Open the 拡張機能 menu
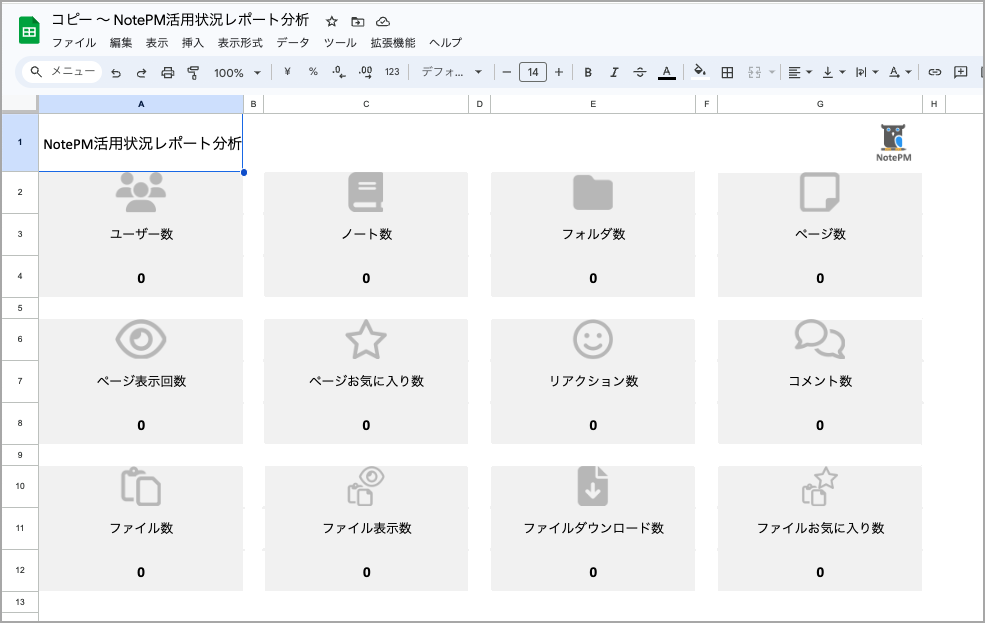985x623 pixels. 393,43
